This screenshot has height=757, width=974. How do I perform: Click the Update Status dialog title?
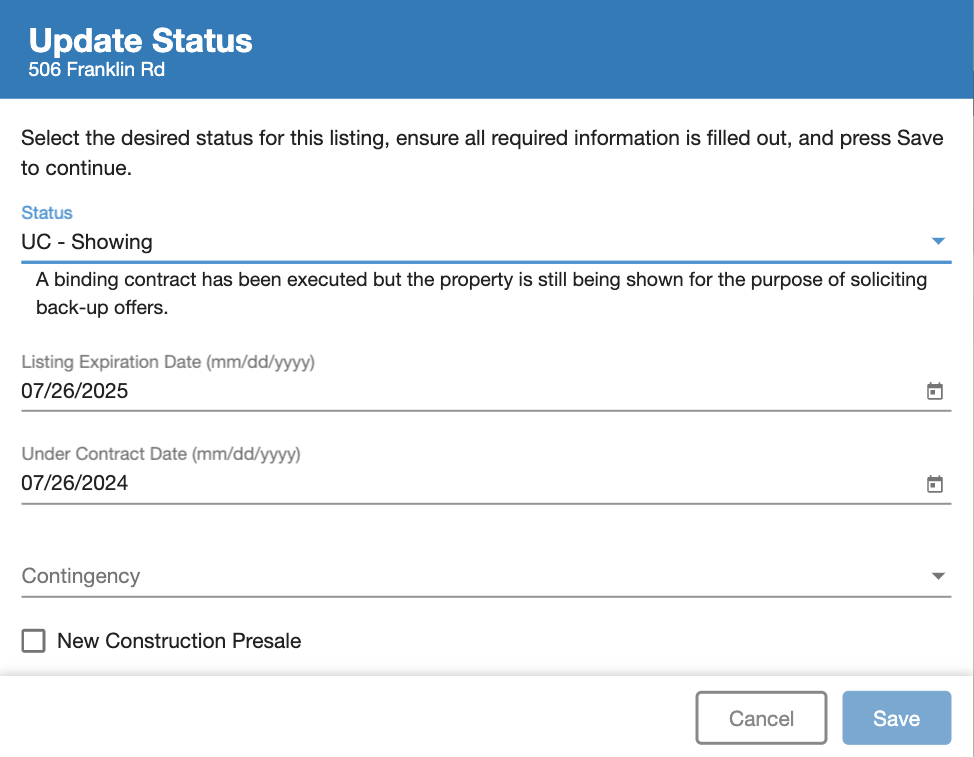(138, 41)
